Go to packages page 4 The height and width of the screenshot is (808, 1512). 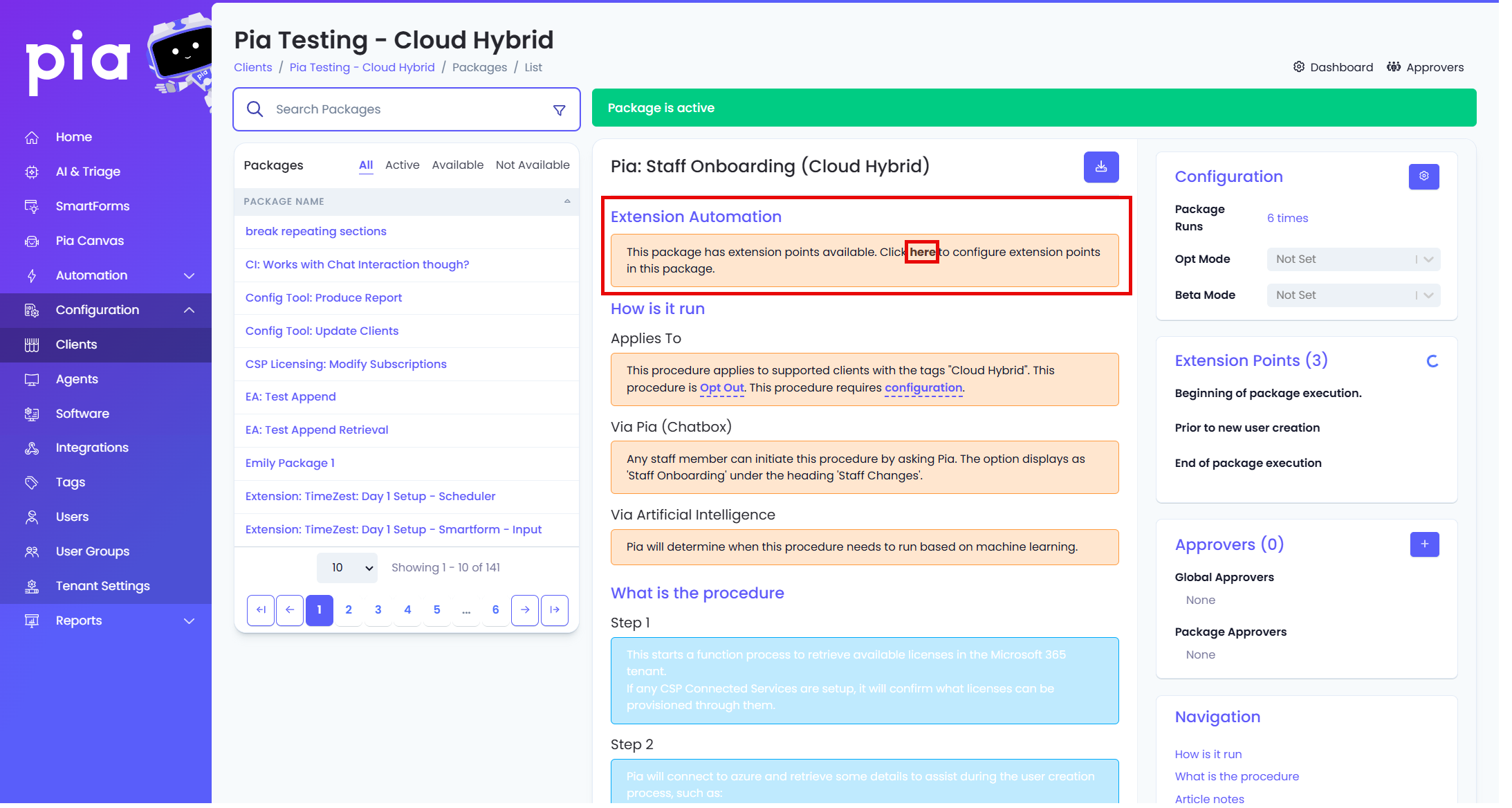[408, 610]
